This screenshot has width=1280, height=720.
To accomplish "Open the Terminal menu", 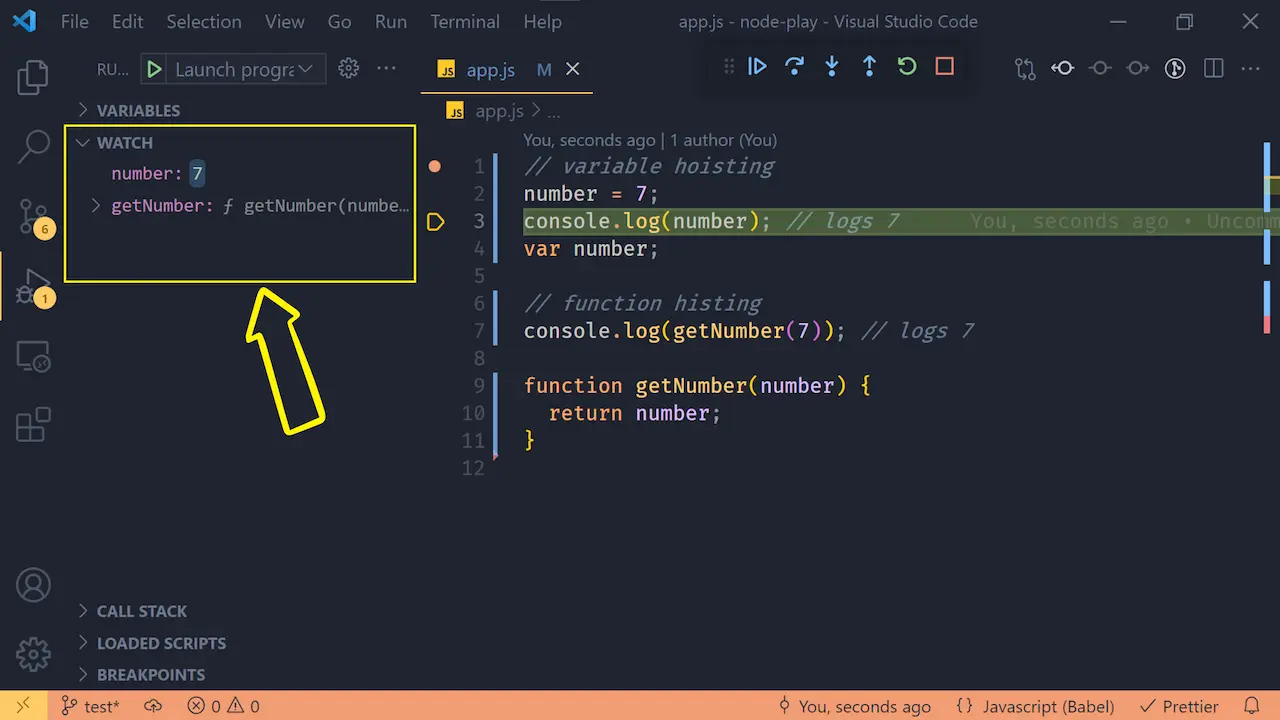I will [x=465, y=21].
